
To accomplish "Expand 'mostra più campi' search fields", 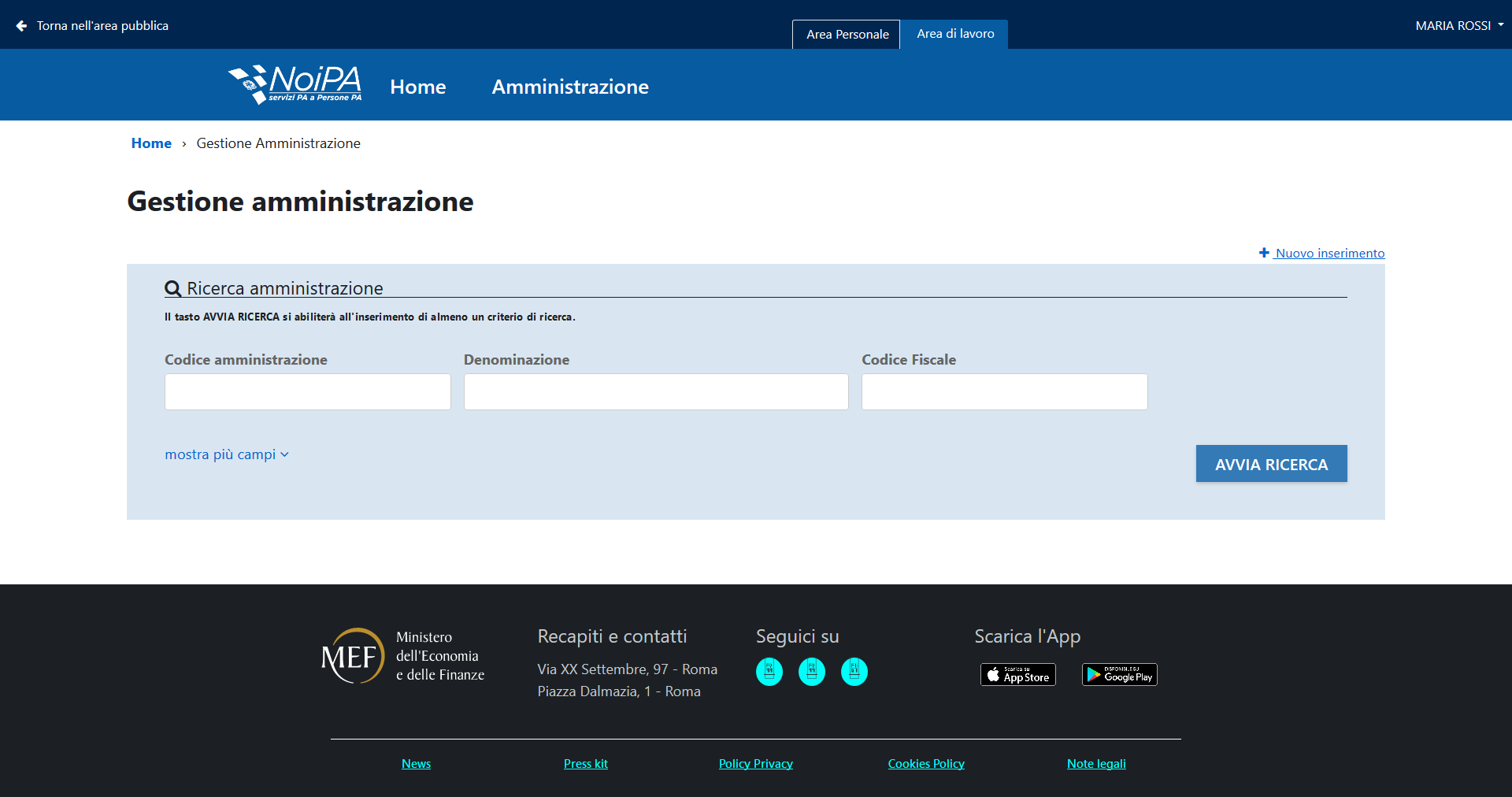I will pos(227,454).
